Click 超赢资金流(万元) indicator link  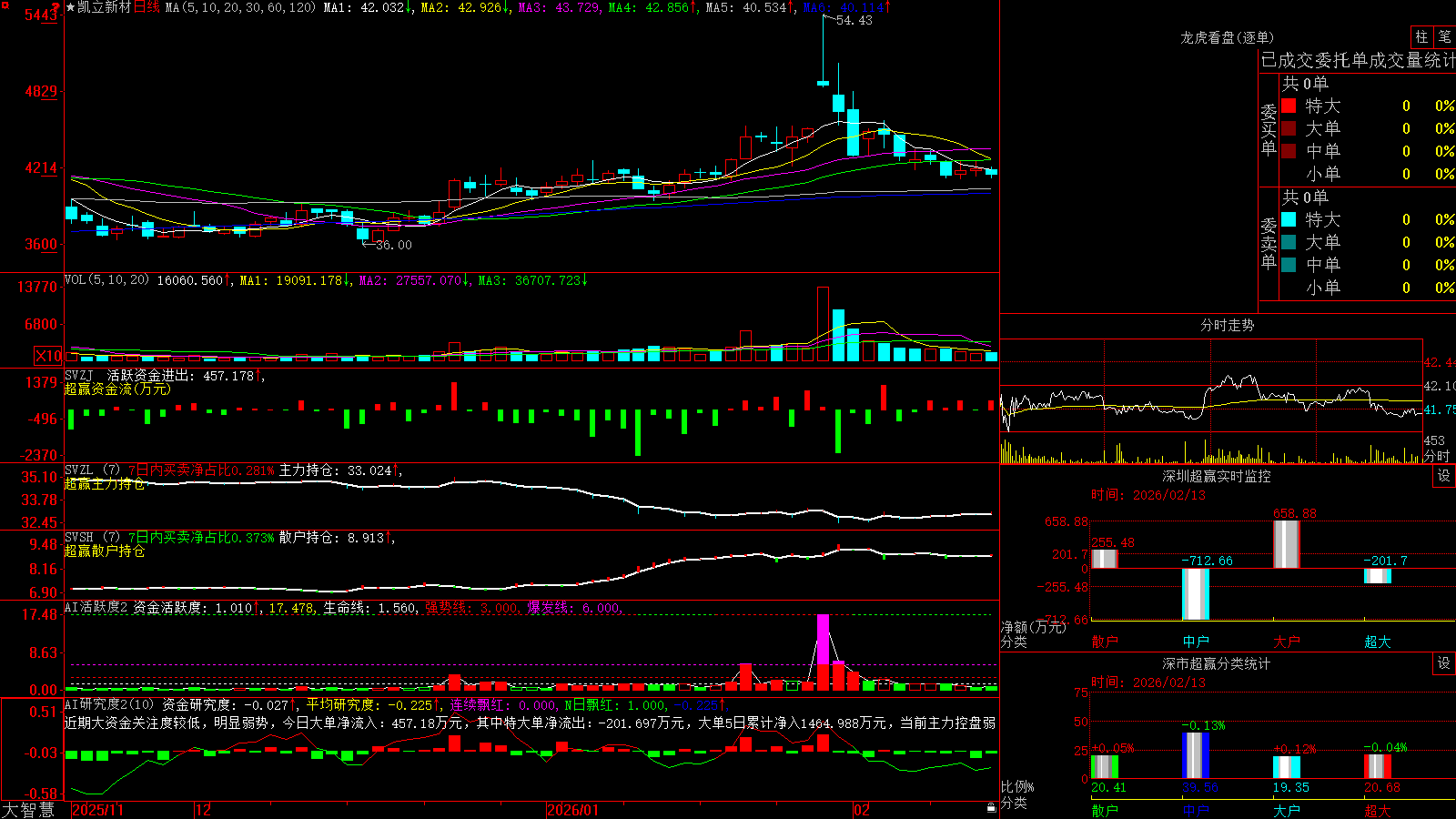click(117, 389)
